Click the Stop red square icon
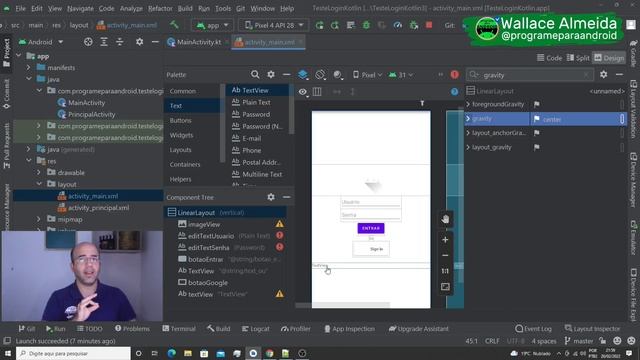The width and height of the screenshot is (640, 360). tap(429, 25)
